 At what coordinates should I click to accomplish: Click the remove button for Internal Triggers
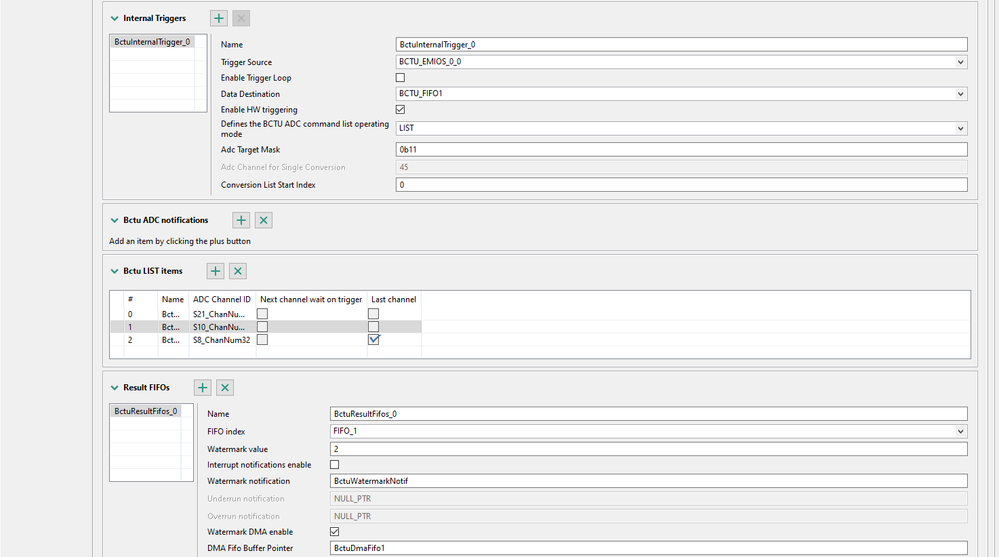(241, 18)
